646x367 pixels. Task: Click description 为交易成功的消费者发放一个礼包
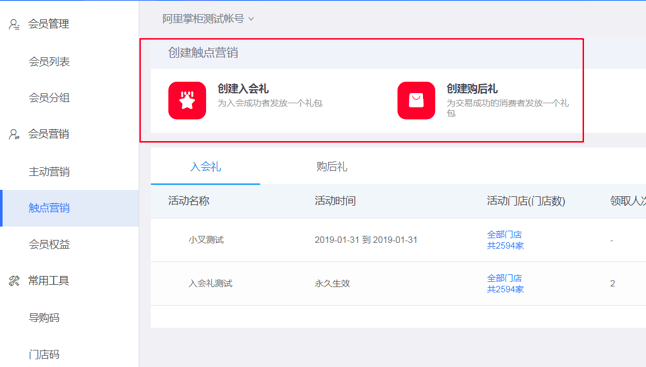508,108
